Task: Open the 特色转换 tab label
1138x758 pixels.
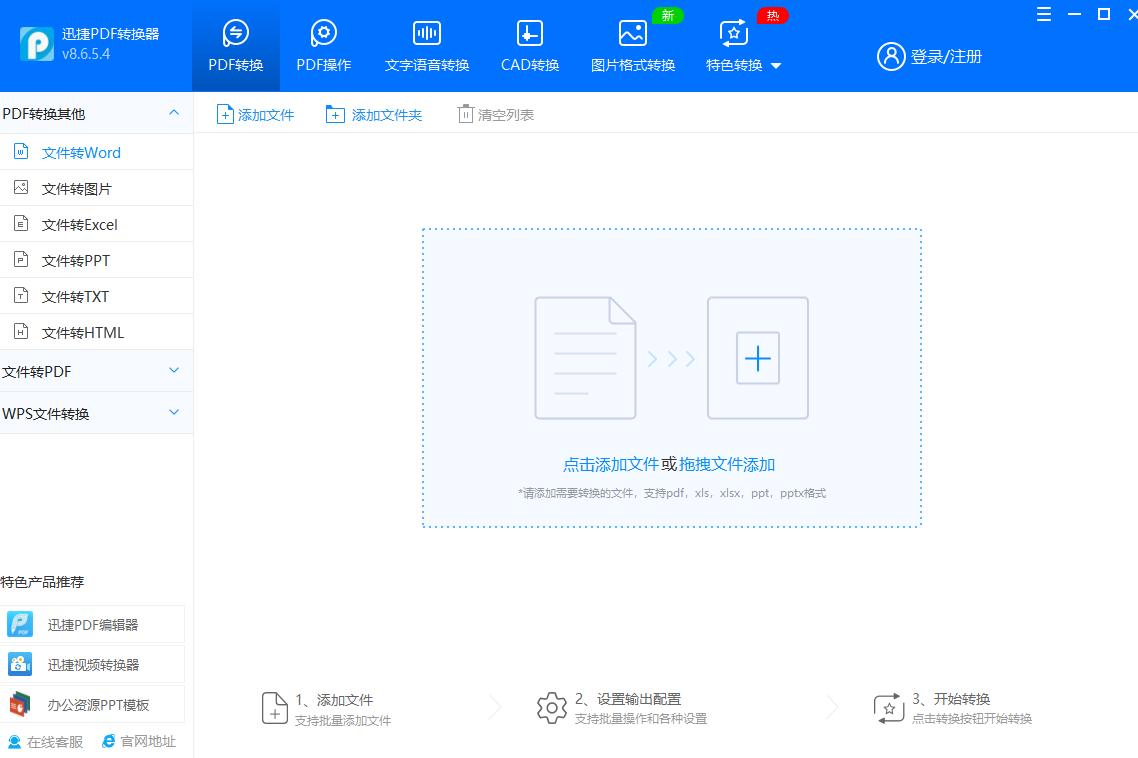Action: click(x=734, y=65)
